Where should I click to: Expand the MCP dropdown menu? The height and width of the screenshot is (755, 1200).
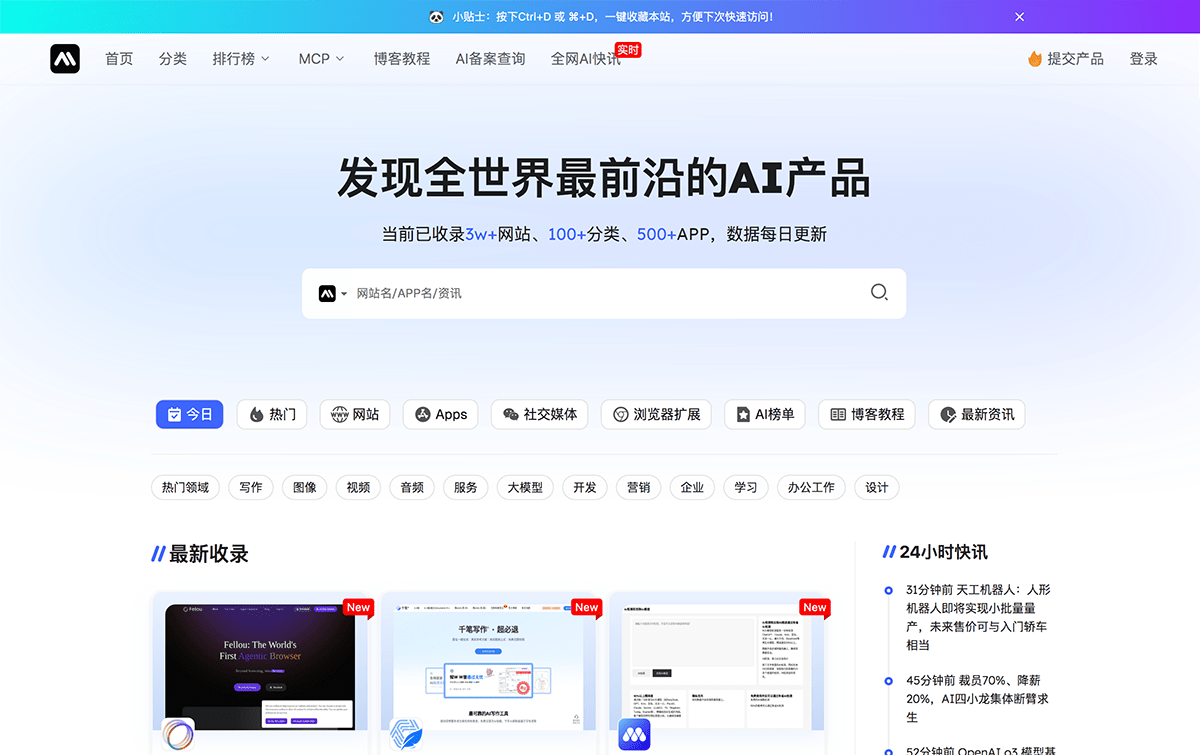pos(321,59)
